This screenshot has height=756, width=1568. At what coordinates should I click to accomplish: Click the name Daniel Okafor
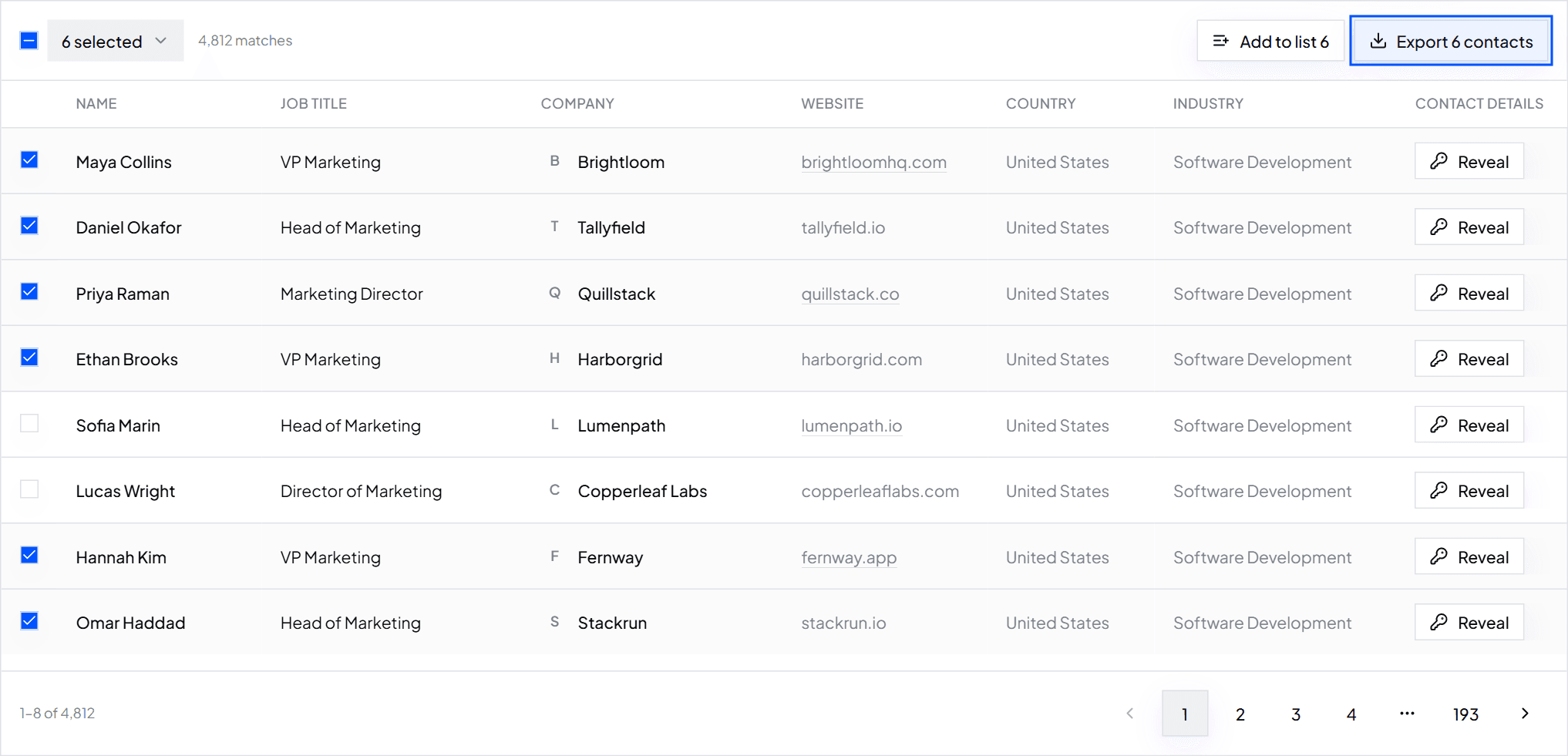[129, 227]
